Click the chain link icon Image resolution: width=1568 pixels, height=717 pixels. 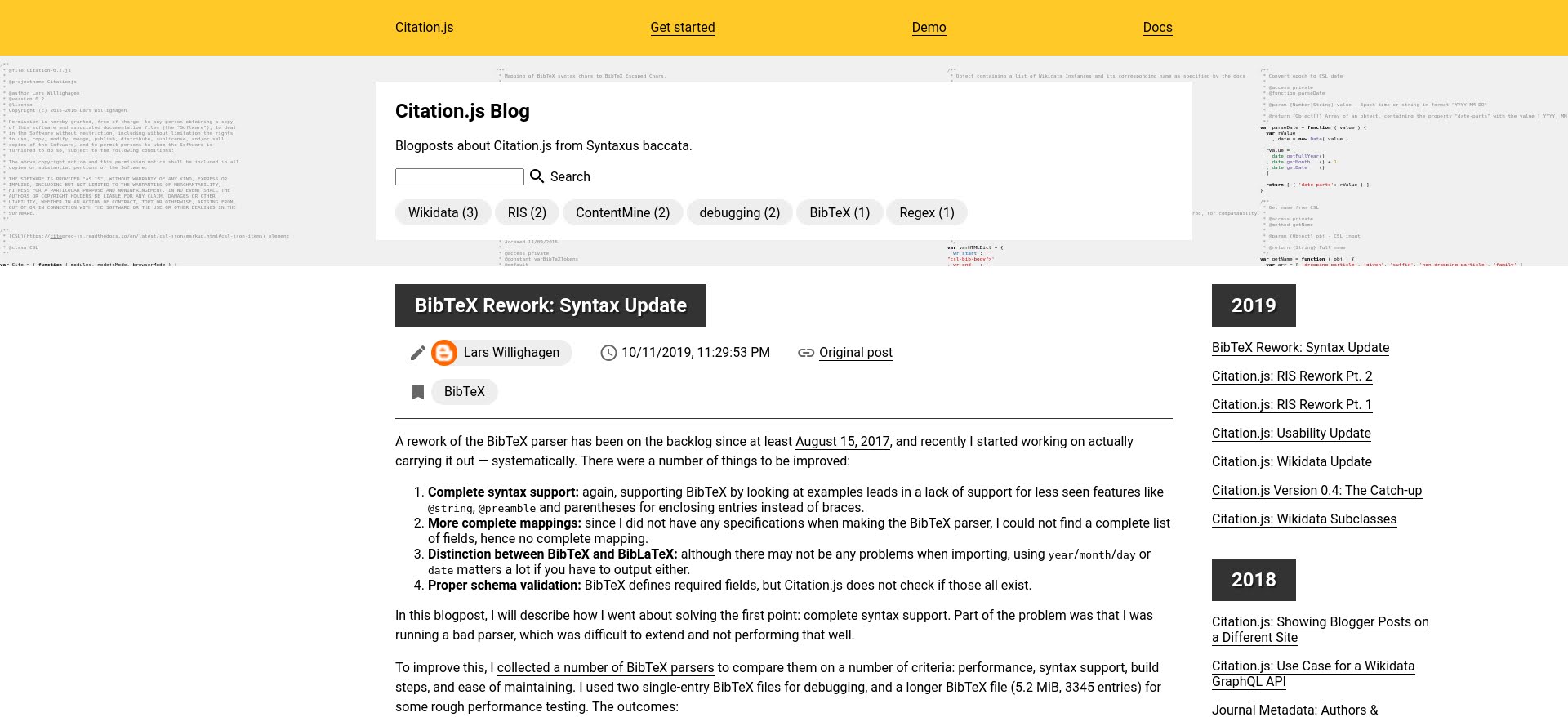tap(806, 353)
